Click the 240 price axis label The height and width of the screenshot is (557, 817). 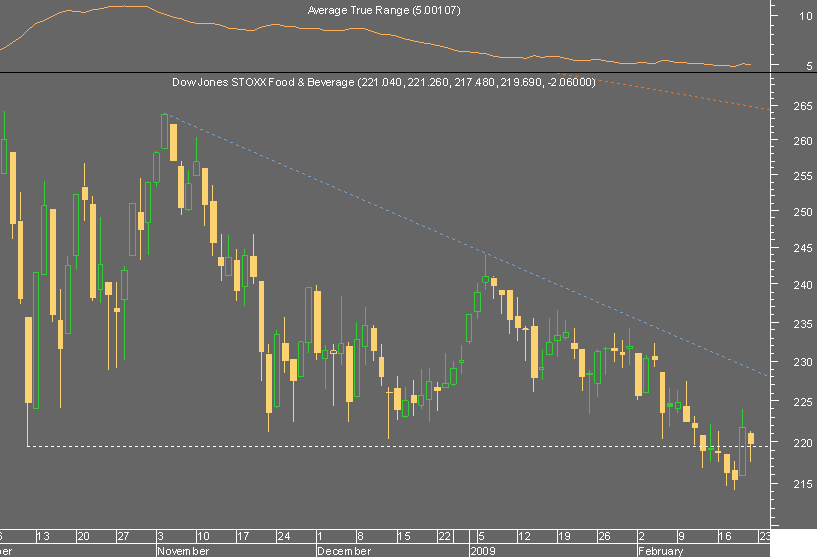point(803,285)
